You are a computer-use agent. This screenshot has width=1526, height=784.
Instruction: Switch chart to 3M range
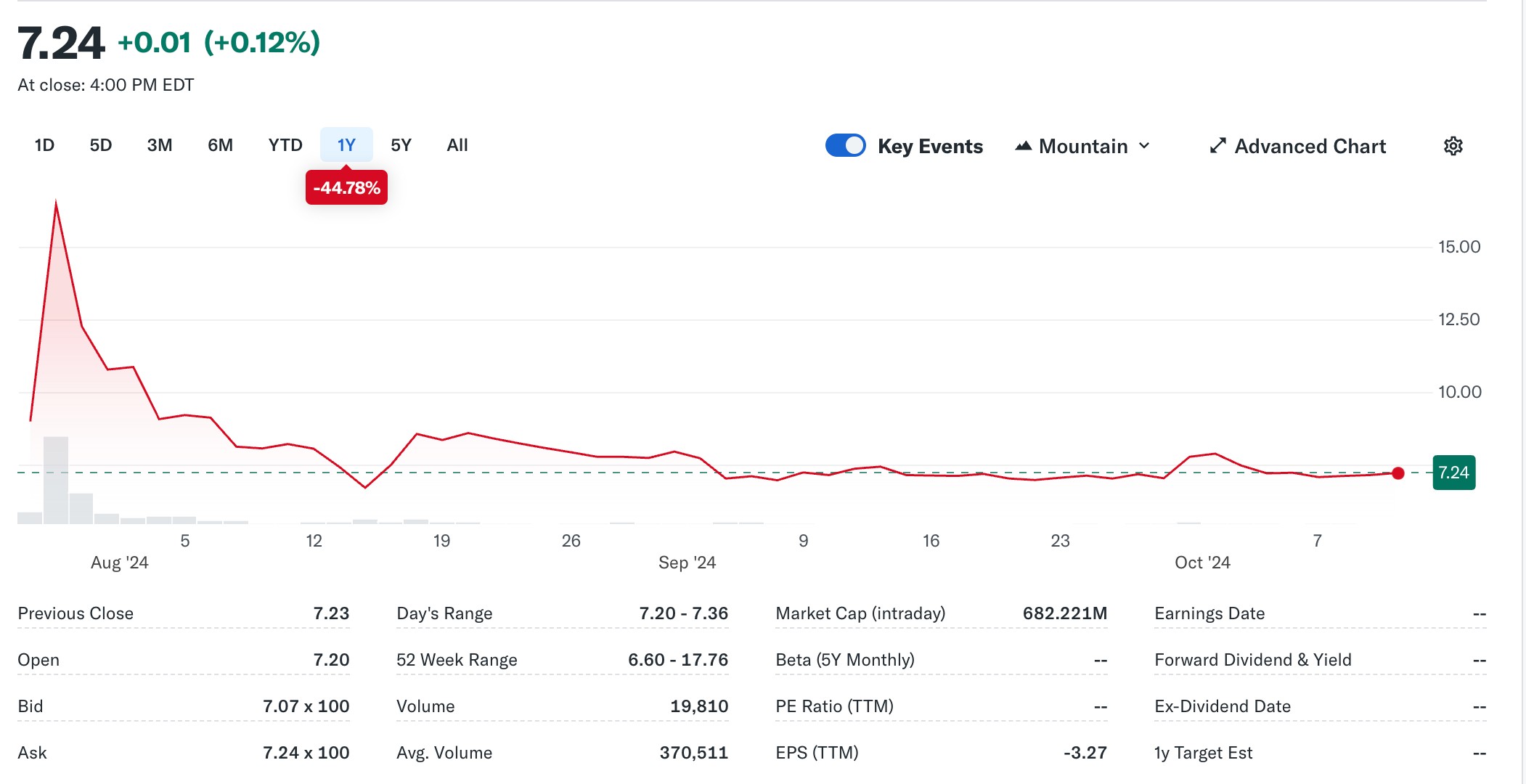tap(160, 145)
